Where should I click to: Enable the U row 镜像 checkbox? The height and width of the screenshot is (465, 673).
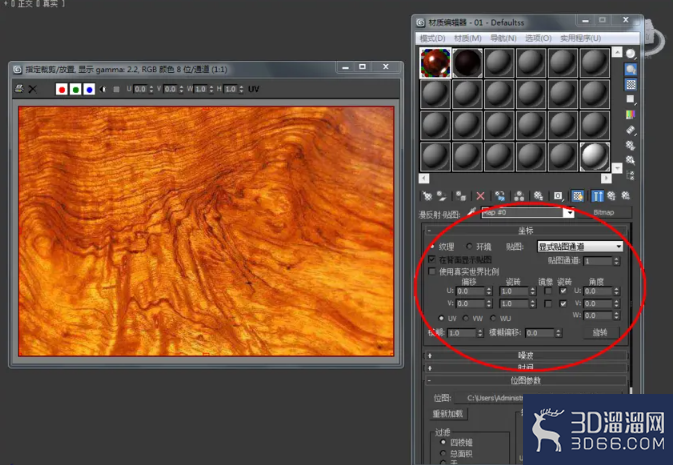click(x=548, y=291)
